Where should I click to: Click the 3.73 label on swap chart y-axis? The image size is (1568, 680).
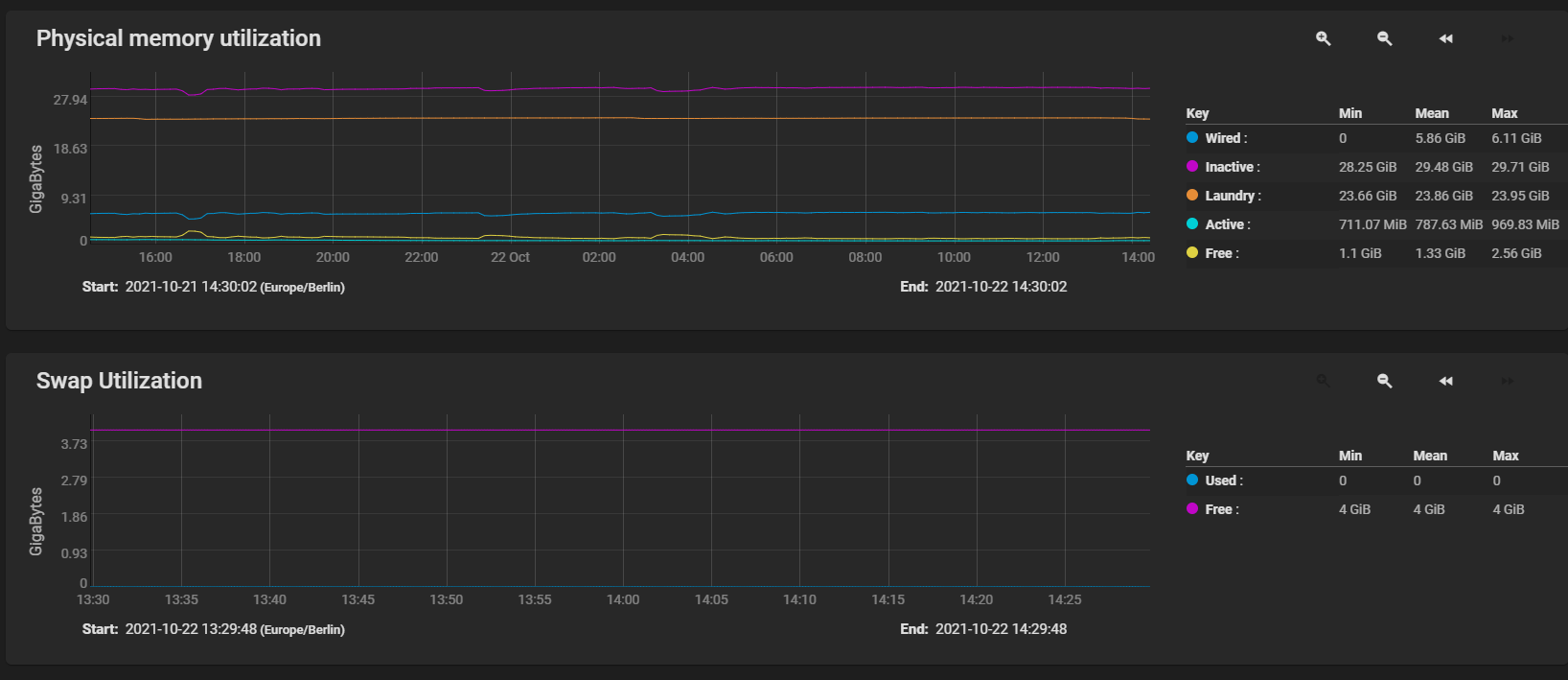coord(74,444)
